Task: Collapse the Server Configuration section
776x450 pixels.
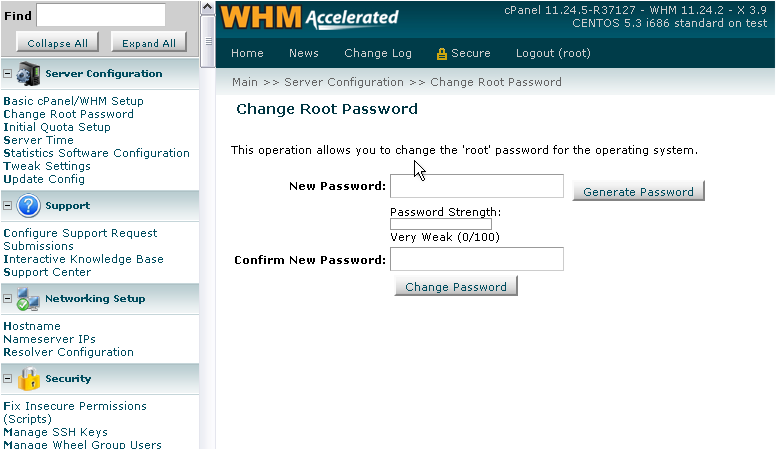Action: click(x=7, y=74)
